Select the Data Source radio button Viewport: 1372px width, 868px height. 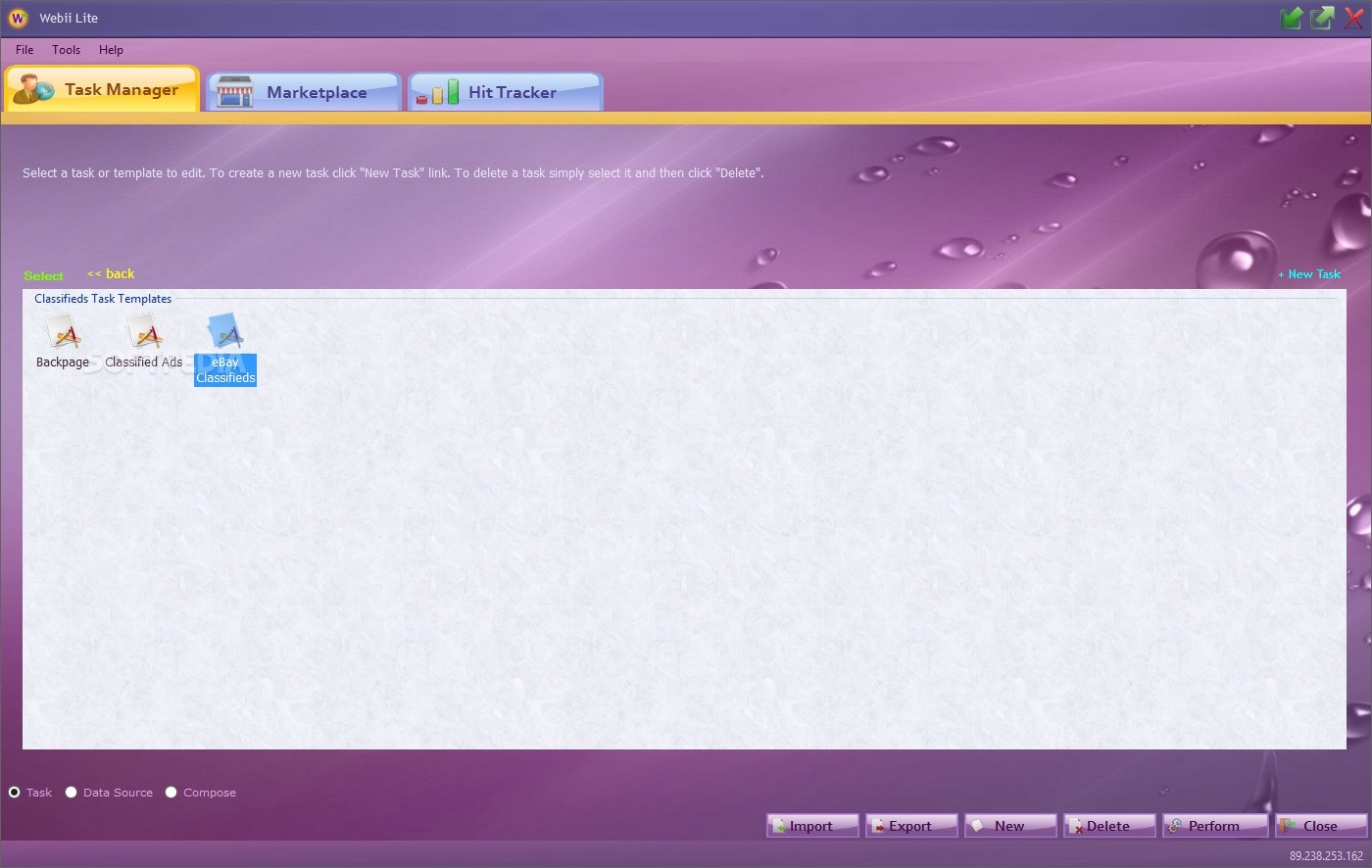[x=71, y=793]
